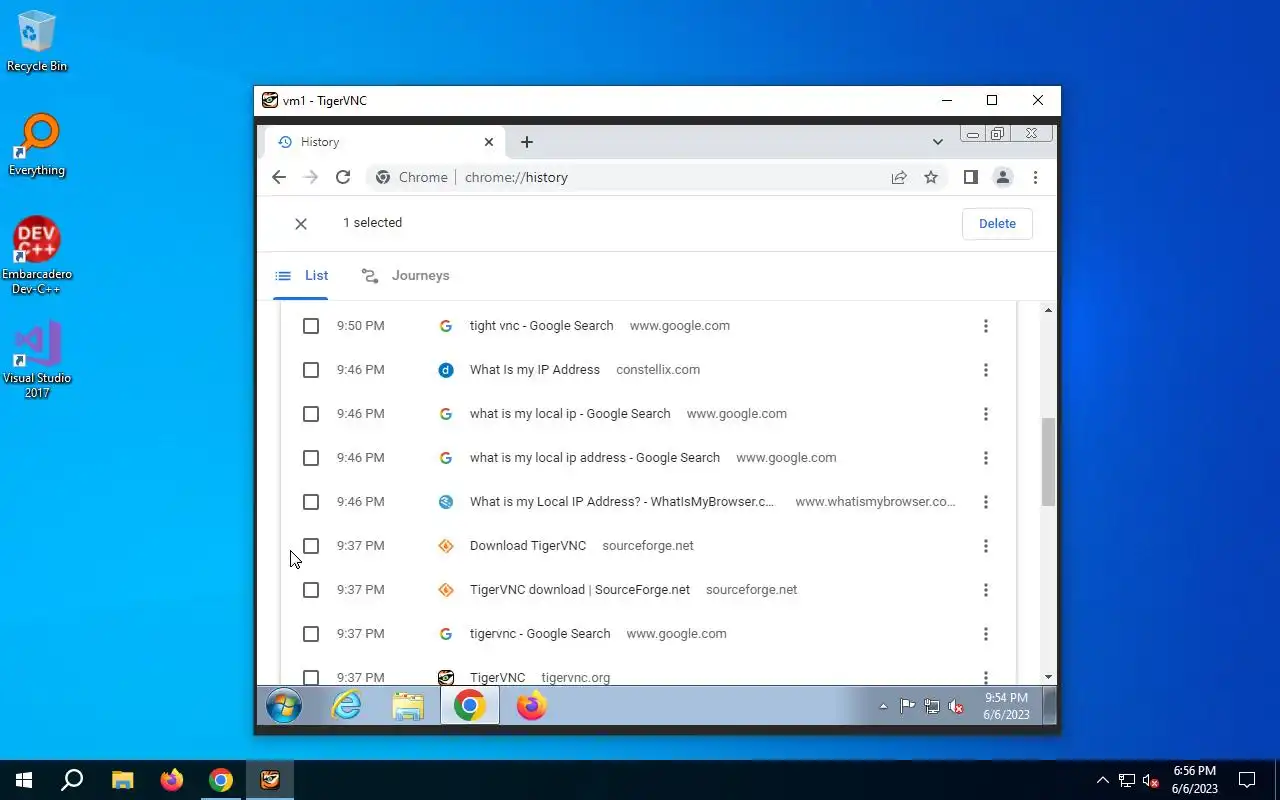Open Internet Explorer in remote taskbar

point(346,706)
